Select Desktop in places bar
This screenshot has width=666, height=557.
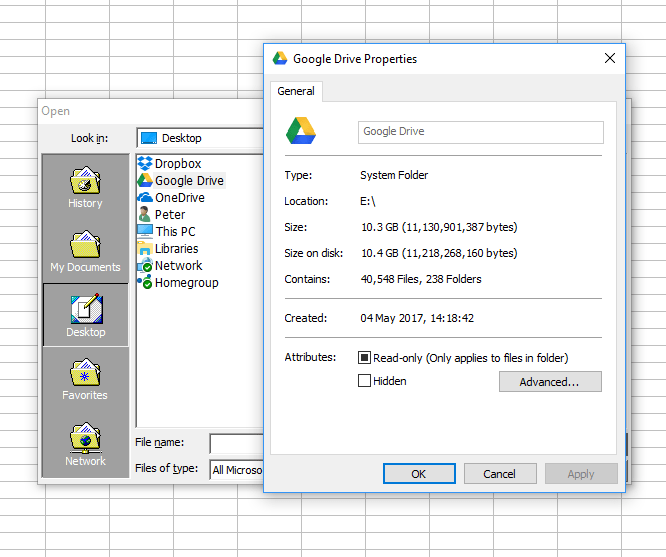click(85, 315)
